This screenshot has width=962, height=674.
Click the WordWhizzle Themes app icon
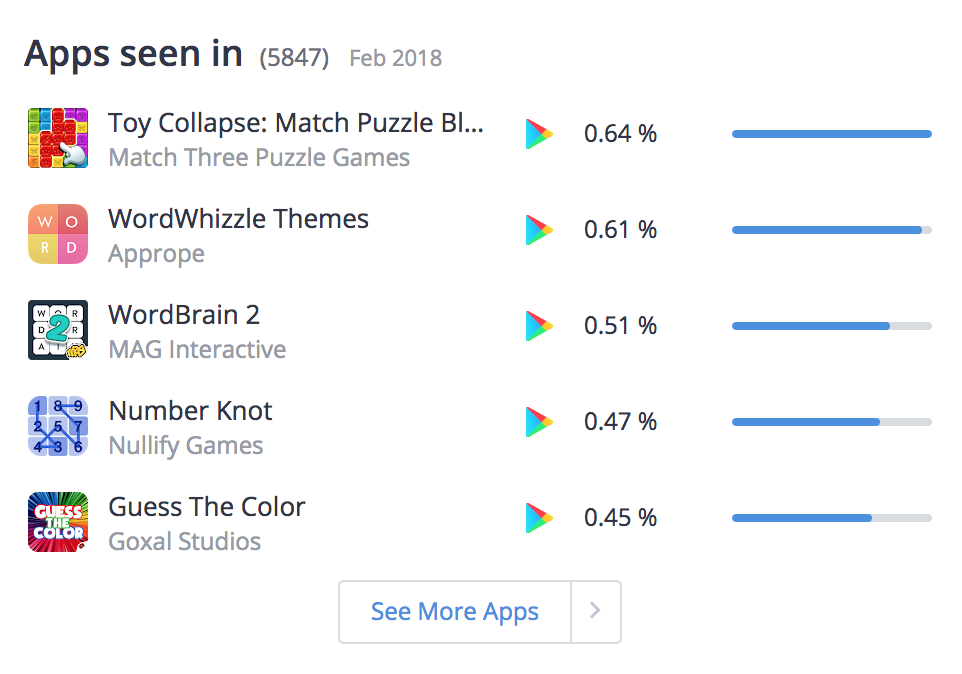pyautogui.click(x=58, y=234)
